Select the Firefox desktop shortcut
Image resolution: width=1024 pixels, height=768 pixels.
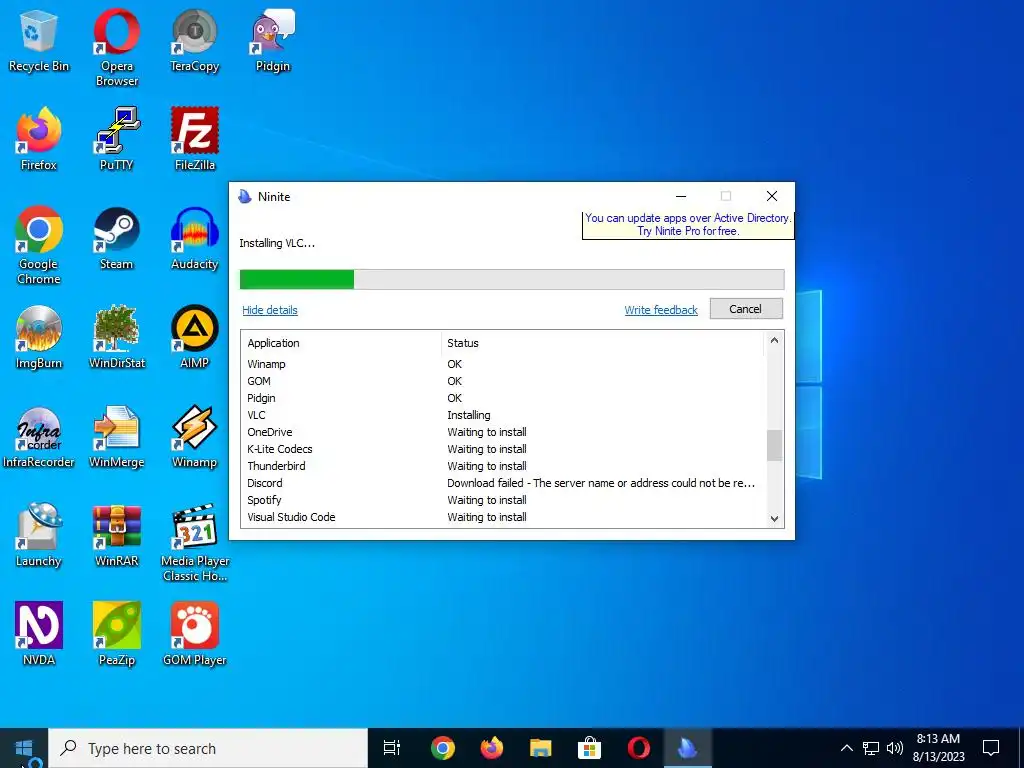pyautogui.click(x=39, y=138)
